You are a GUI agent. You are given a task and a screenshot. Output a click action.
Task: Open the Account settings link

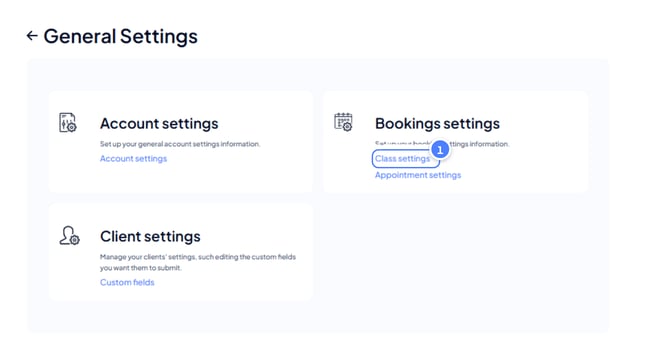[x=133, y=159]
